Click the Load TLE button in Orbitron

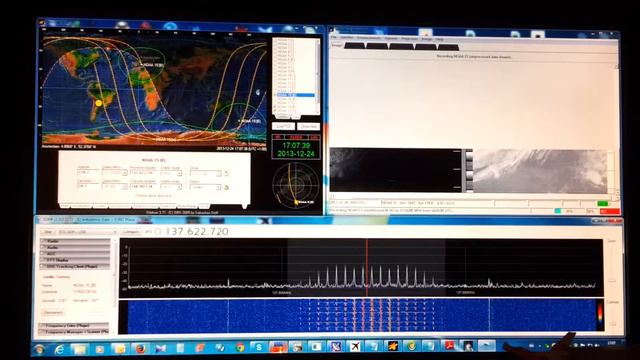coord(283,126)
